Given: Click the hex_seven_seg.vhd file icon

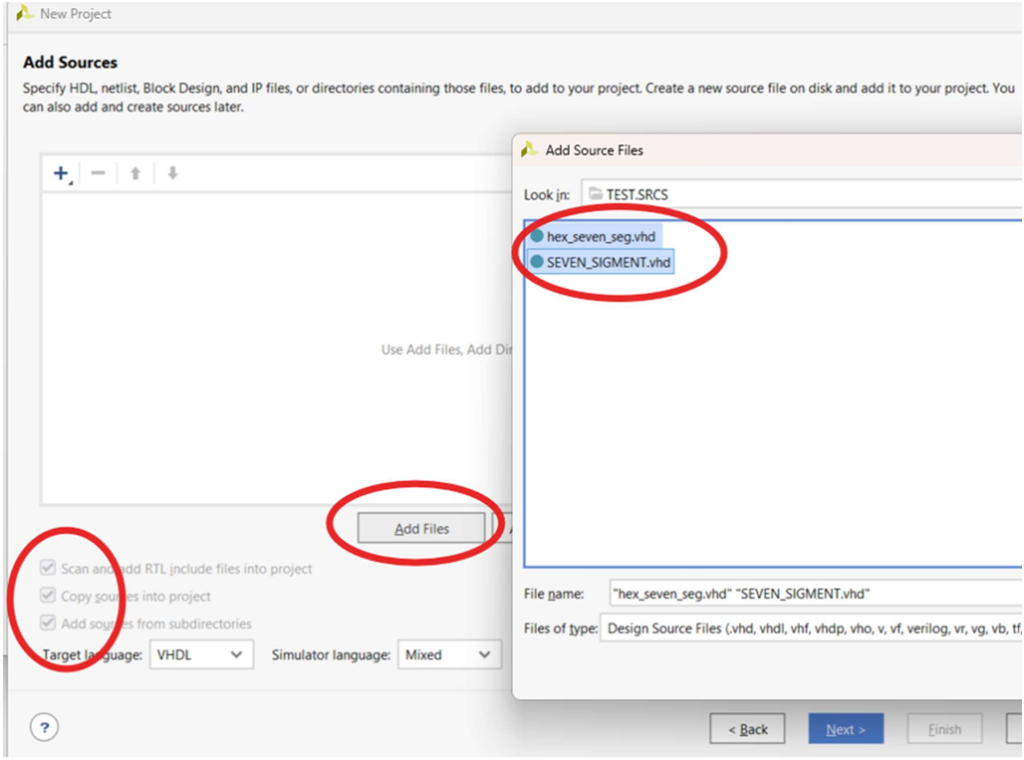Looking at the screenshot, I should 537,236.
